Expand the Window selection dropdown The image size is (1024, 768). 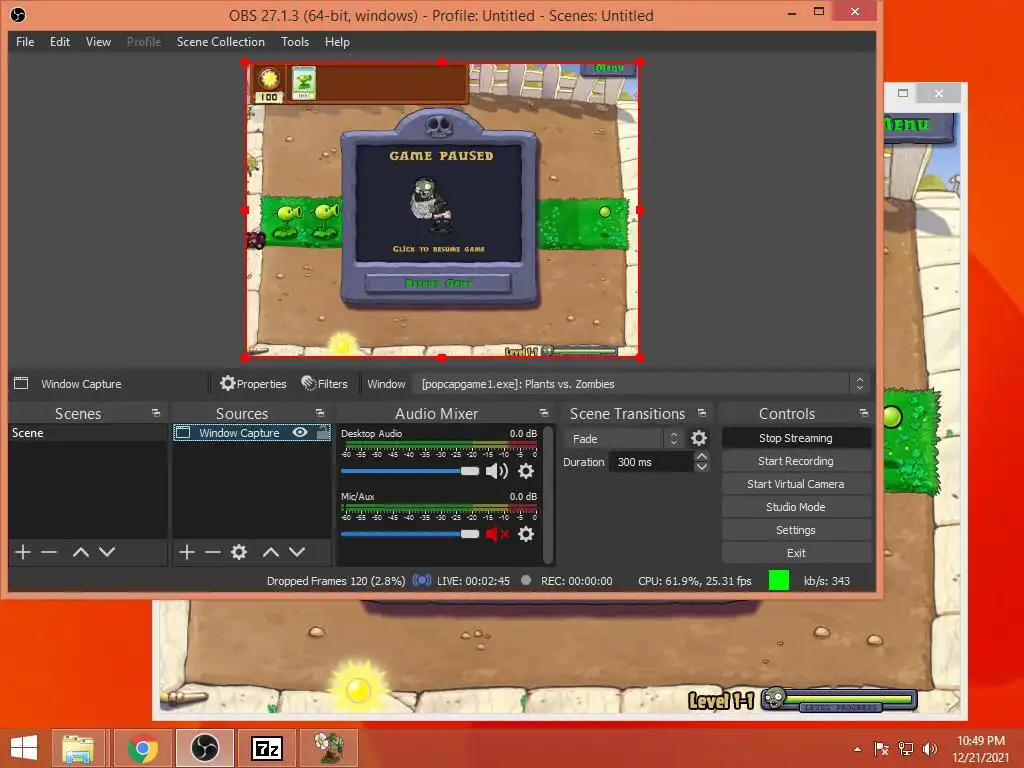(x=859, y=383)
